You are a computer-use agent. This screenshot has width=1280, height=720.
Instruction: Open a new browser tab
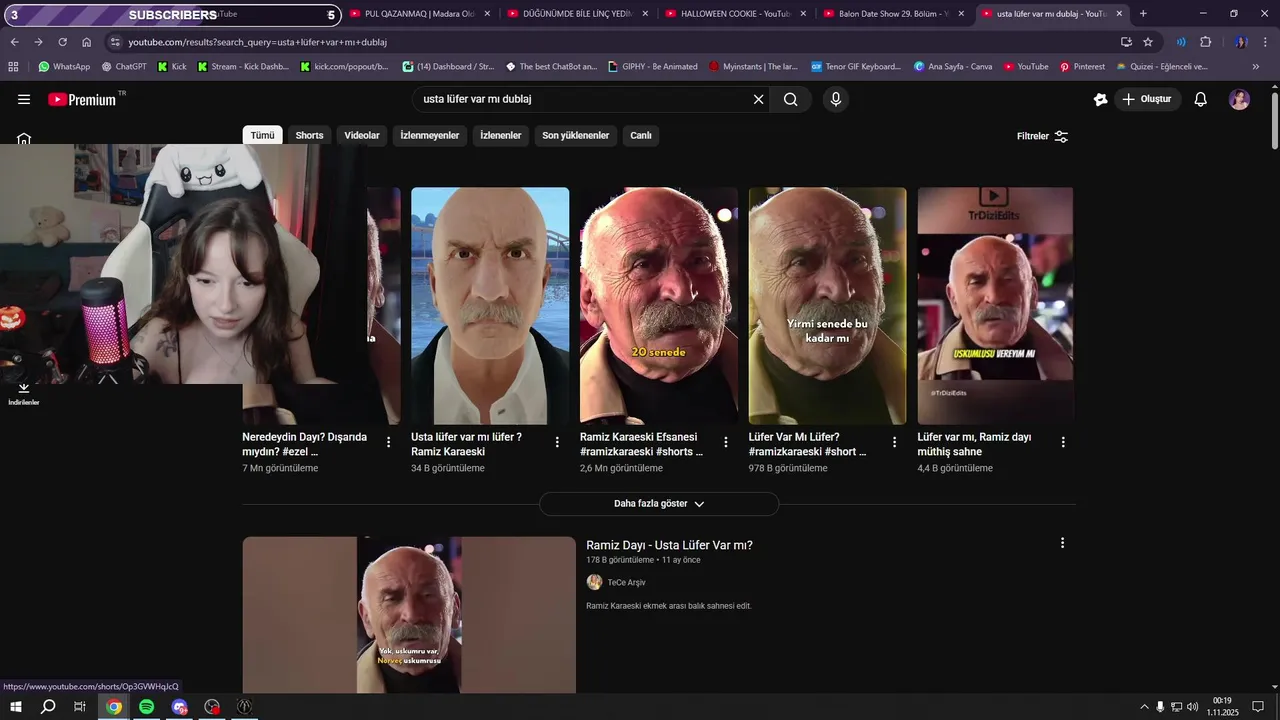pos(1143,14)
